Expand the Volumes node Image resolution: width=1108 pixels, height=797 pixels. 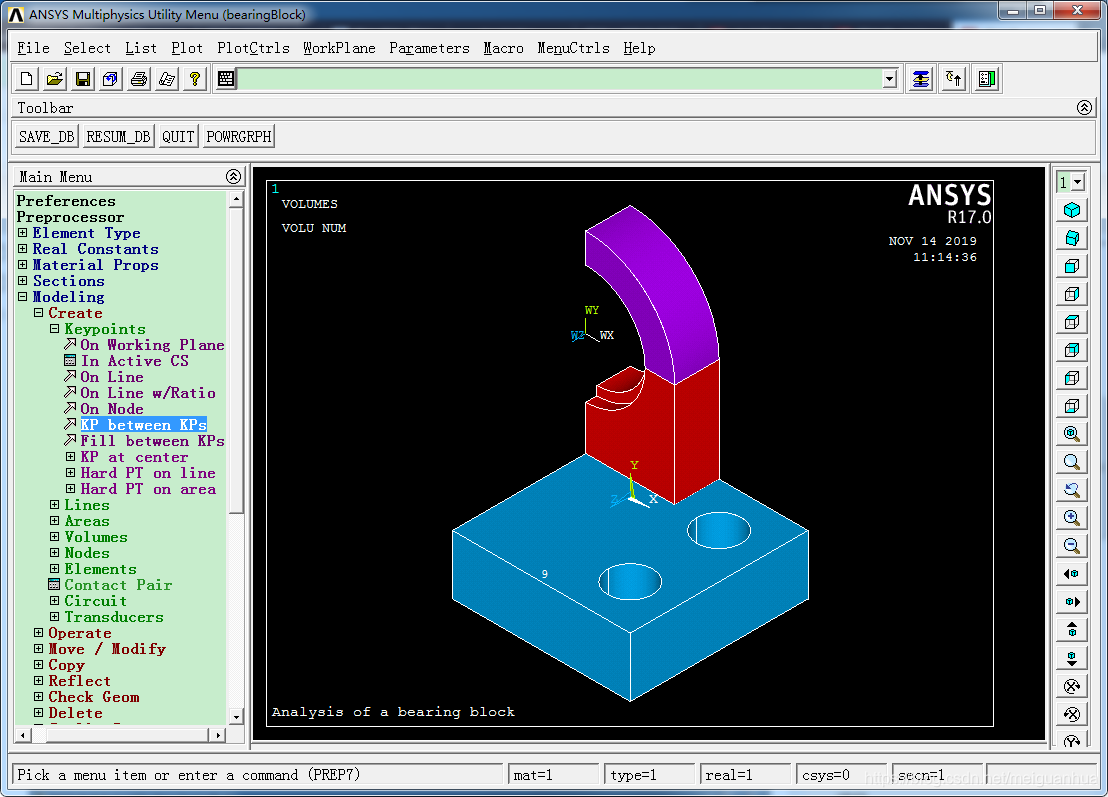54,537
